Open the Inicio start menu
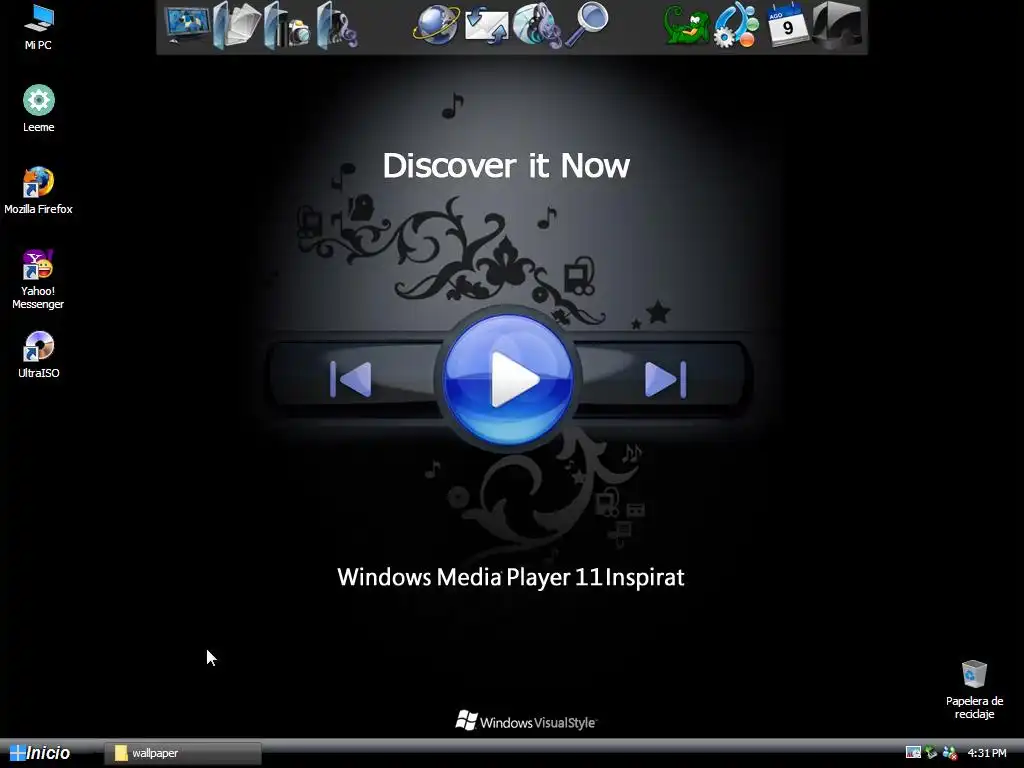The image size is (1024, 768). 39,753
